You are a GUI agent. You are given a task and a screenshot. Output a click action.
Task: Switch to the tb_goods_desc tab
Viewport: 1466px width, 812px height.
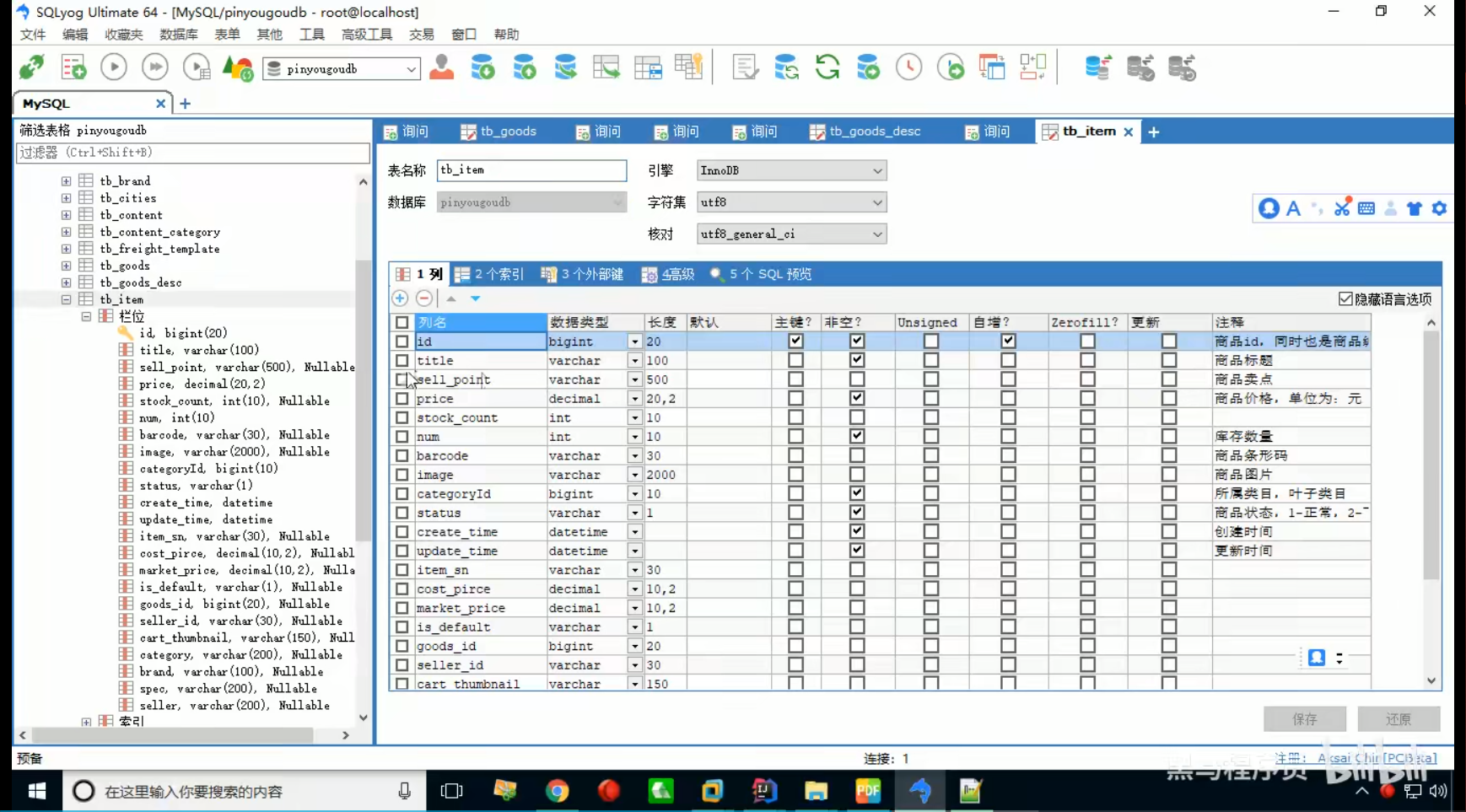click(x=865, y=132)
